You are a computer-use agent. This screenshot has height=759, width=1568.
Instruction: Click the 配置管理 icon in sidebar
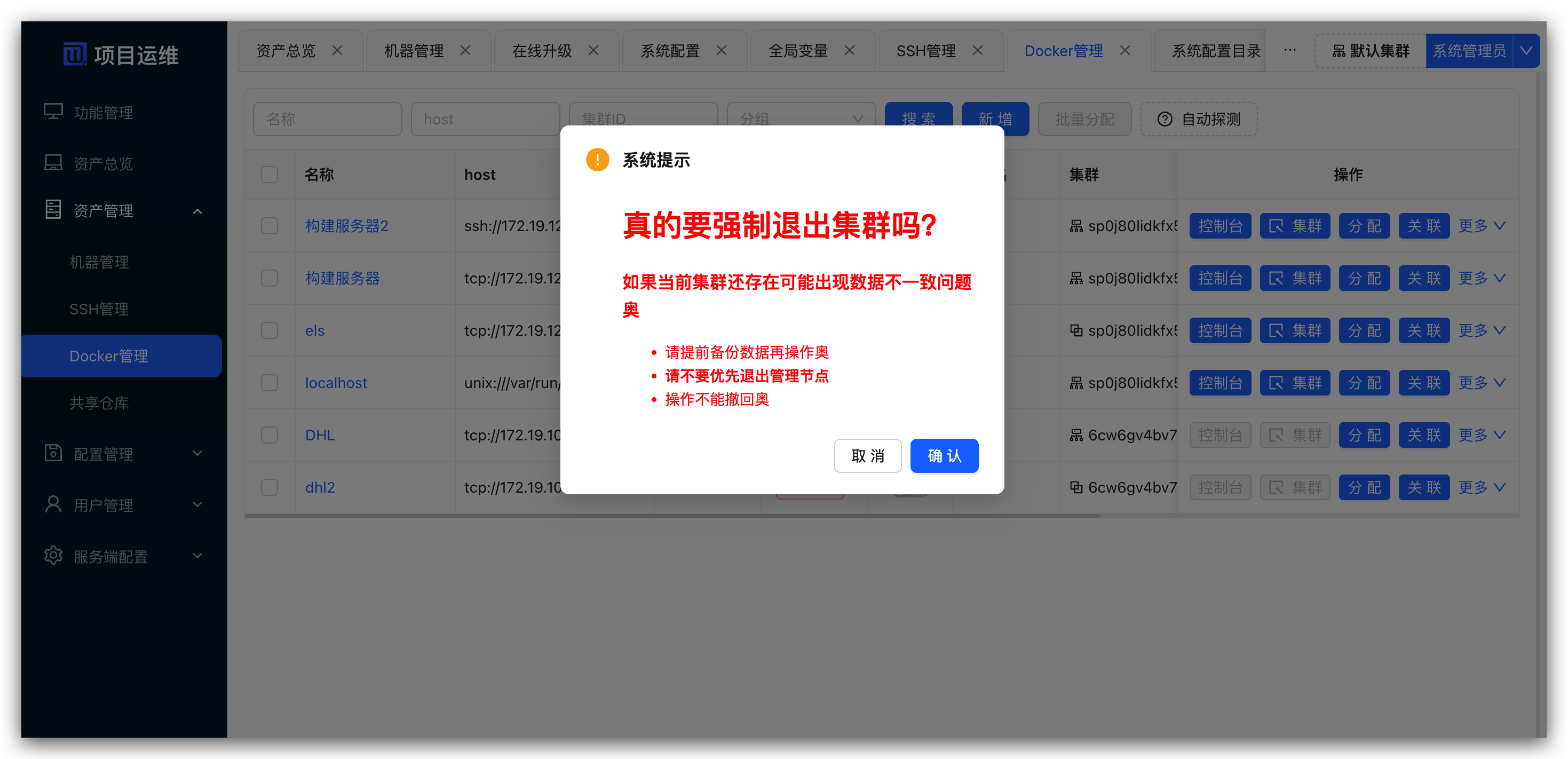53,453
